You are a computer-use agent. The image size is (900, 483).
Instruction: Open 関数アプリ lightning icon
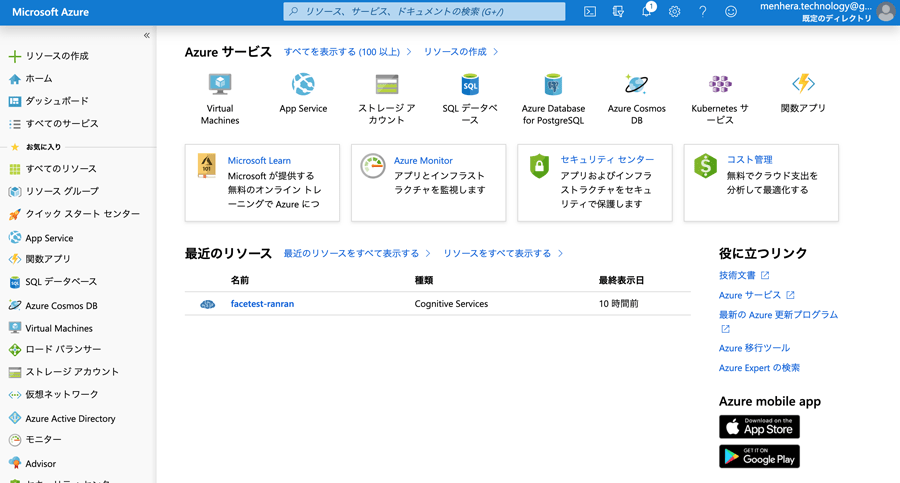click(803, 85)
